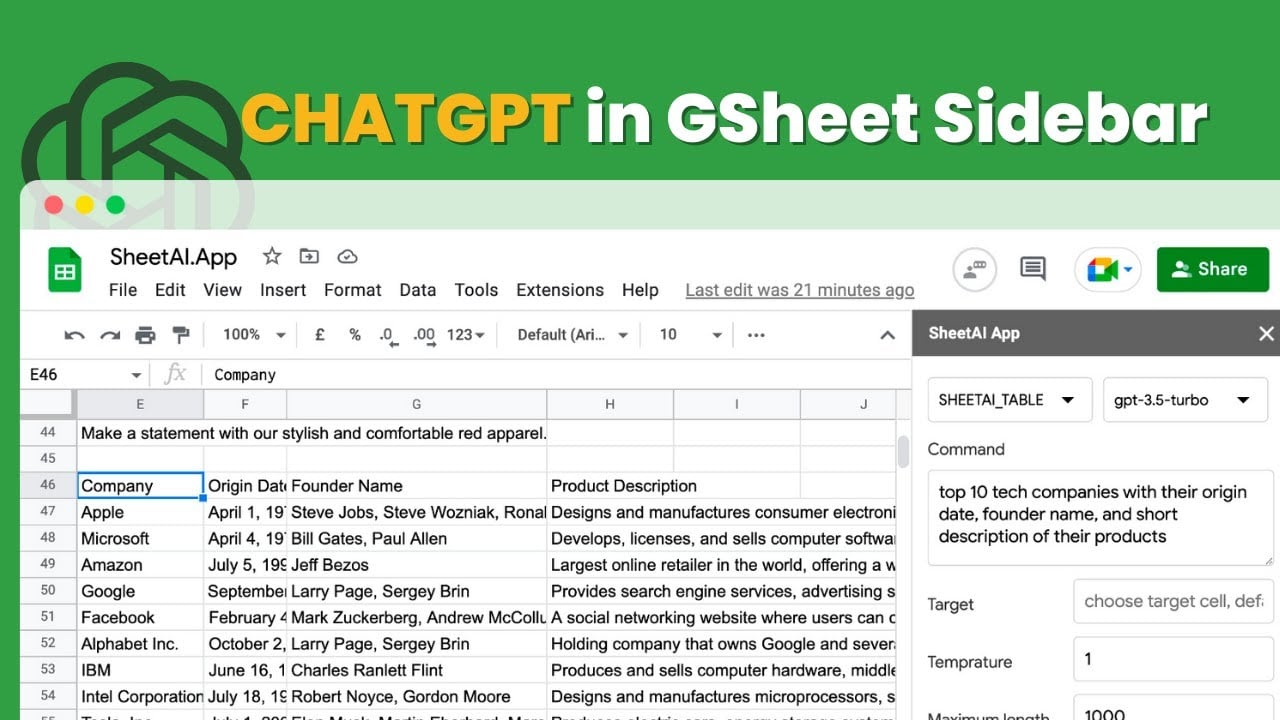Print the spreadsheet
Viewport: 1280px width, 720px height.
tap(146, 335)
